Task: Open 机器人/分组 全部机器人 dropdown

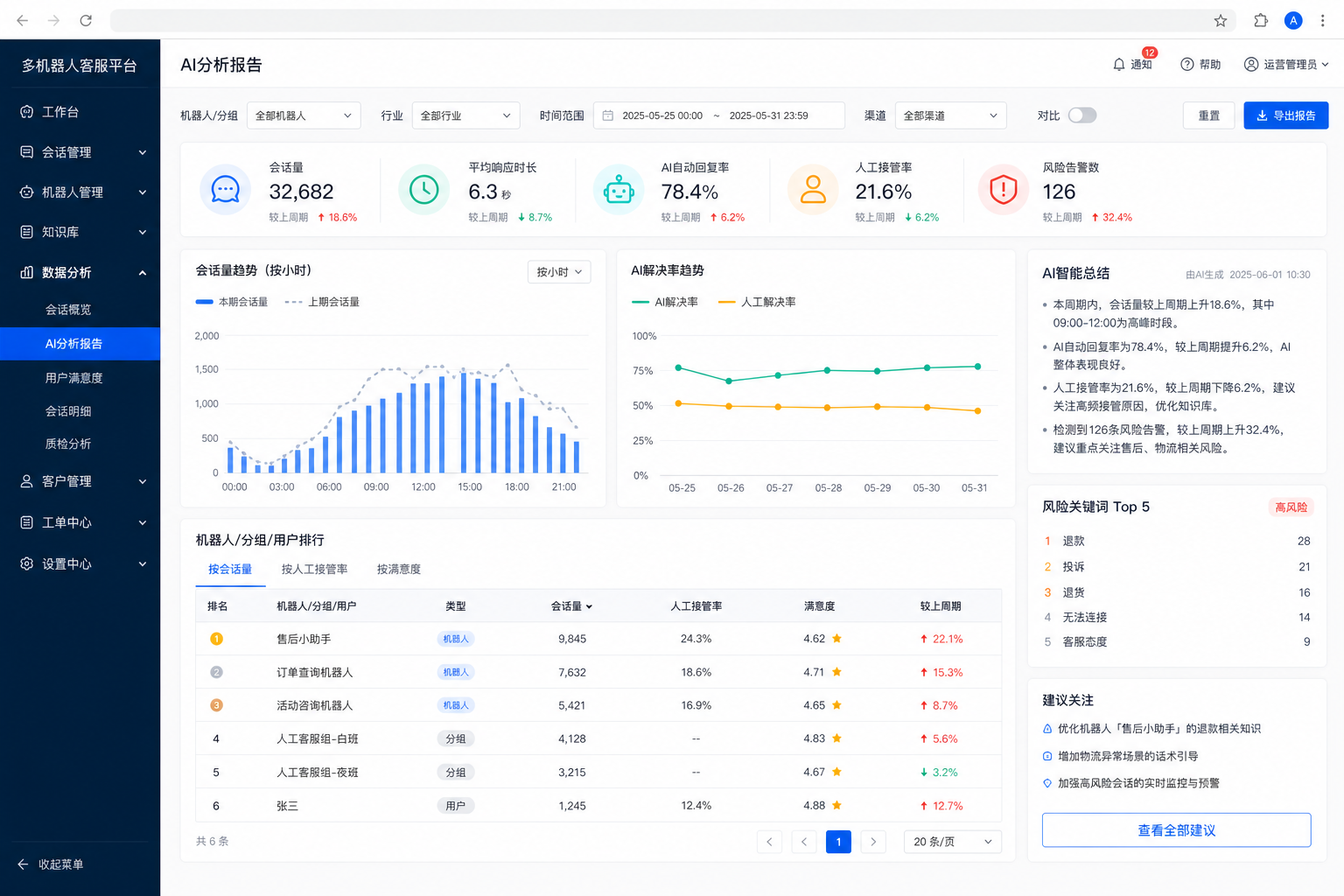Action: [x=304, y=115]
